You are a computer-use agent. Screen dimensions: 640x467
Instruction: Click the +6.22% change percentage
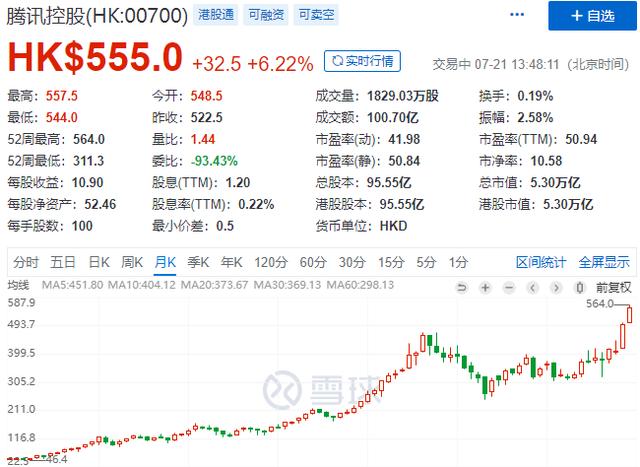click(x=280, y=64)
